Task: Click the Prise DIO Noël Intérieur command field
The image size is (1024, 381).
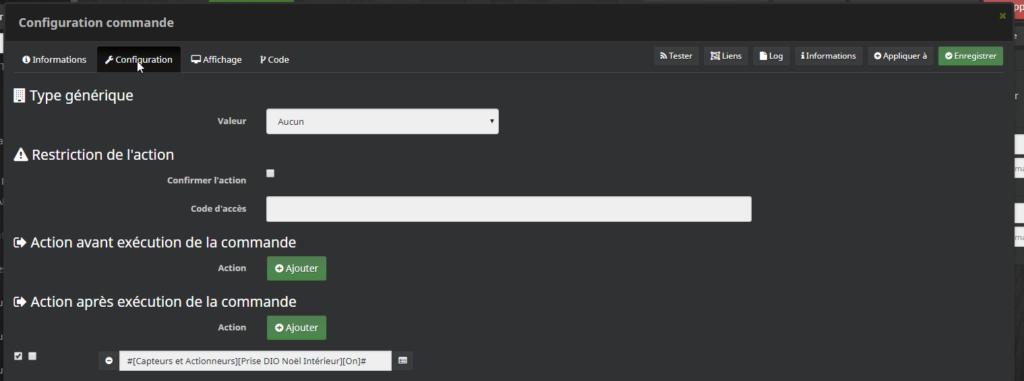Action: pyautogui.click(x=255, y=361)
